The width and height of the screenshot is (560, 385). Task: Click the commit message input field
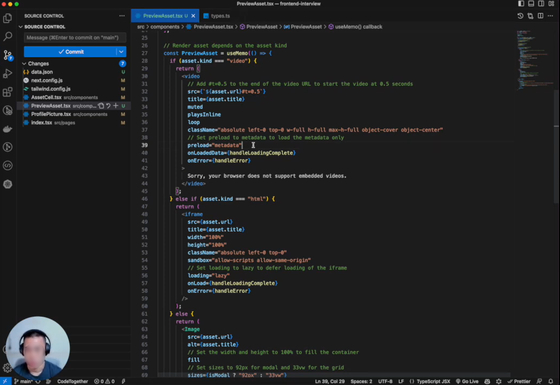pyautogui.click(x=75, y=38)
